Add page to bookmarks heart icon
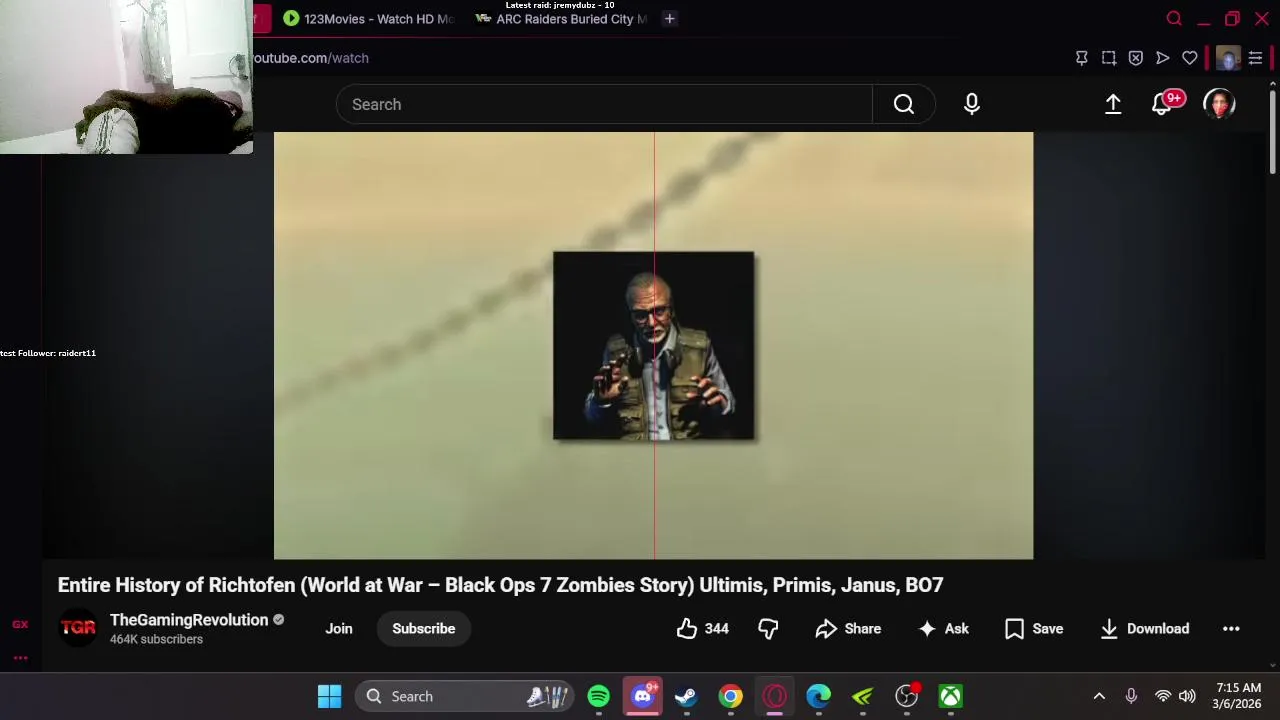This screenshot has width=1280, height=720. tap(1190, 58)
